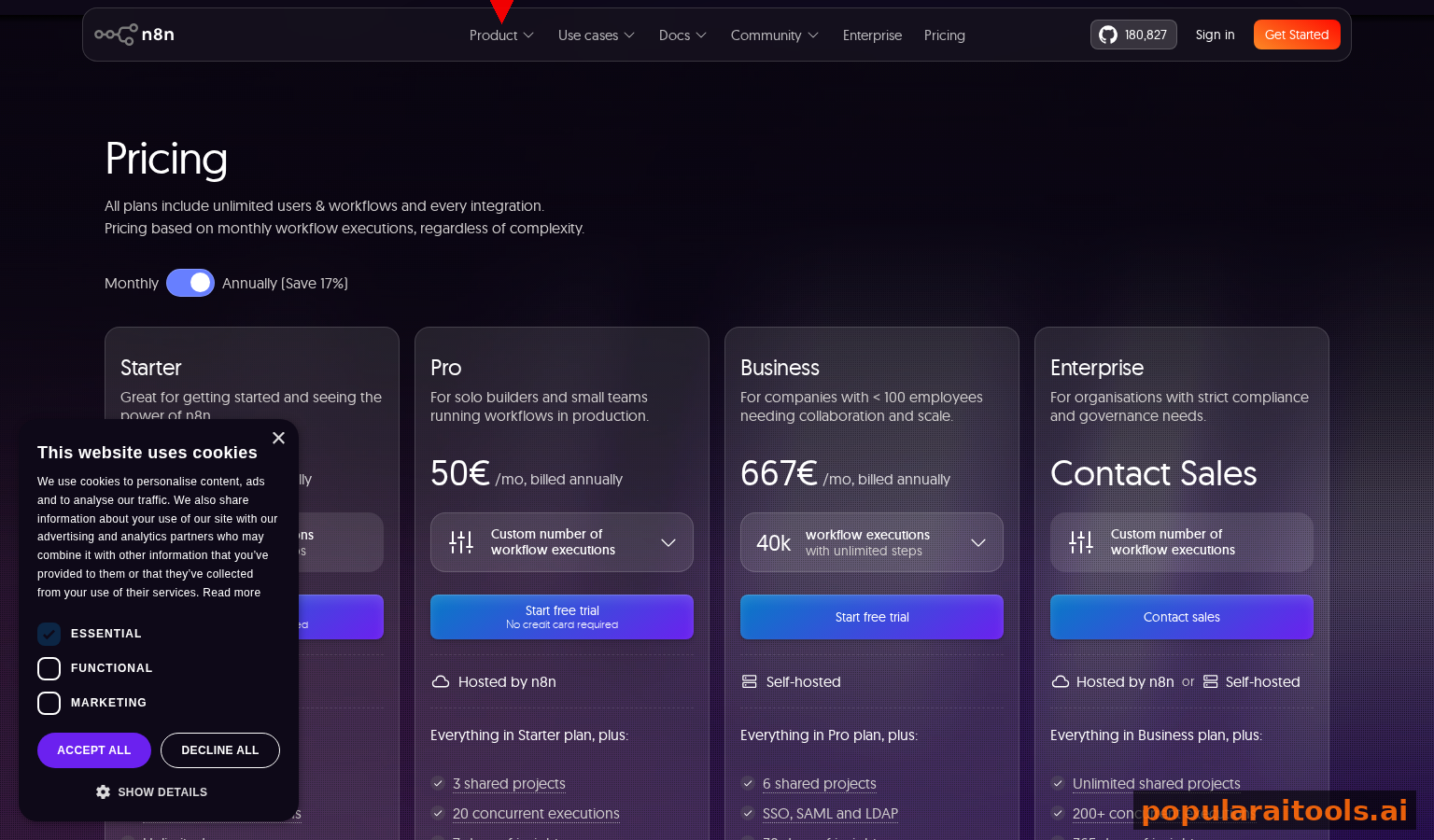Screen dimensions: 1434x840
Task: Open the Product dropdown menu
Action: coord(501,35)
